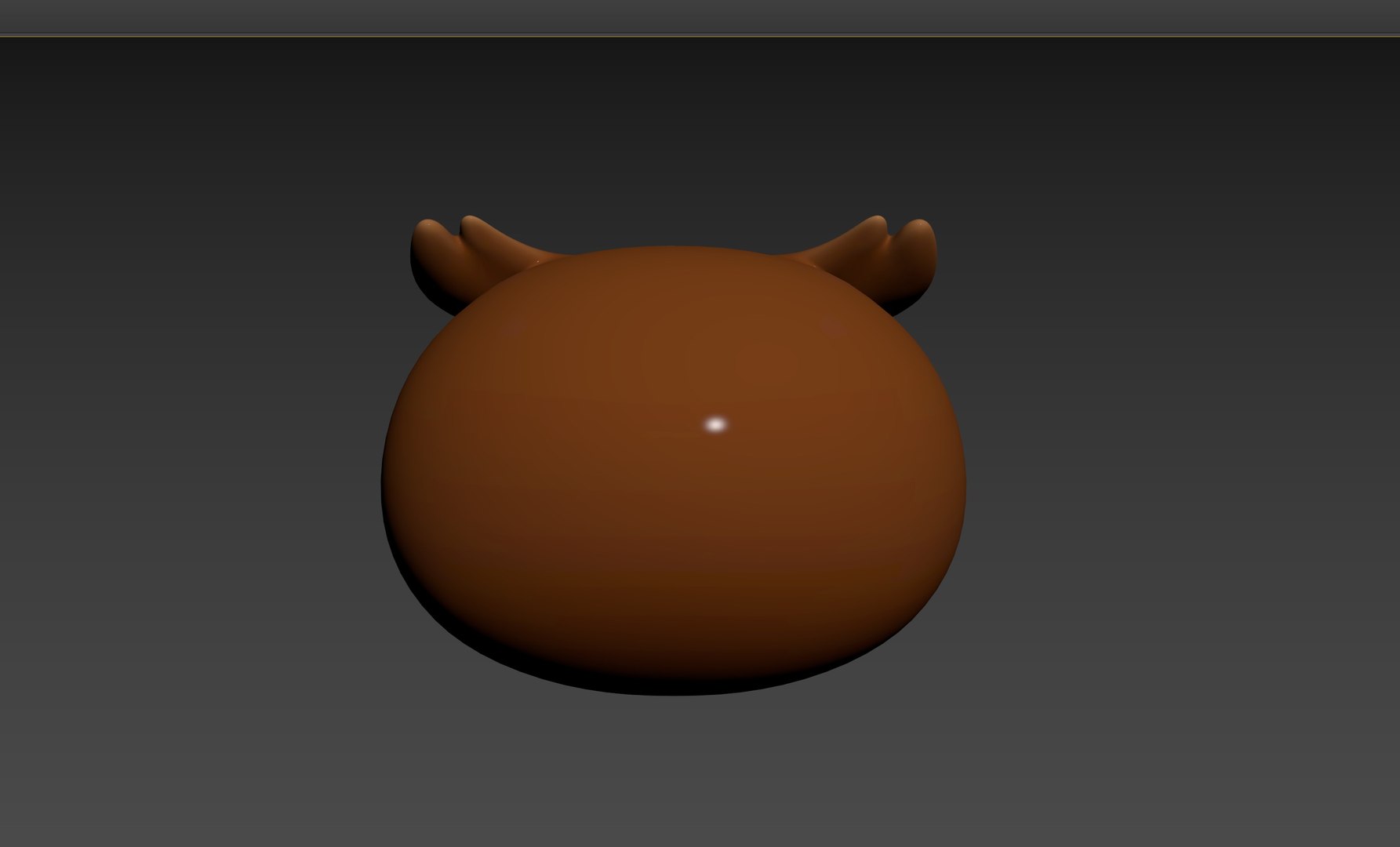Screen dimensions: 1400x847
Task: Select the brown rounded head model
Action: [x=673, y=471]
